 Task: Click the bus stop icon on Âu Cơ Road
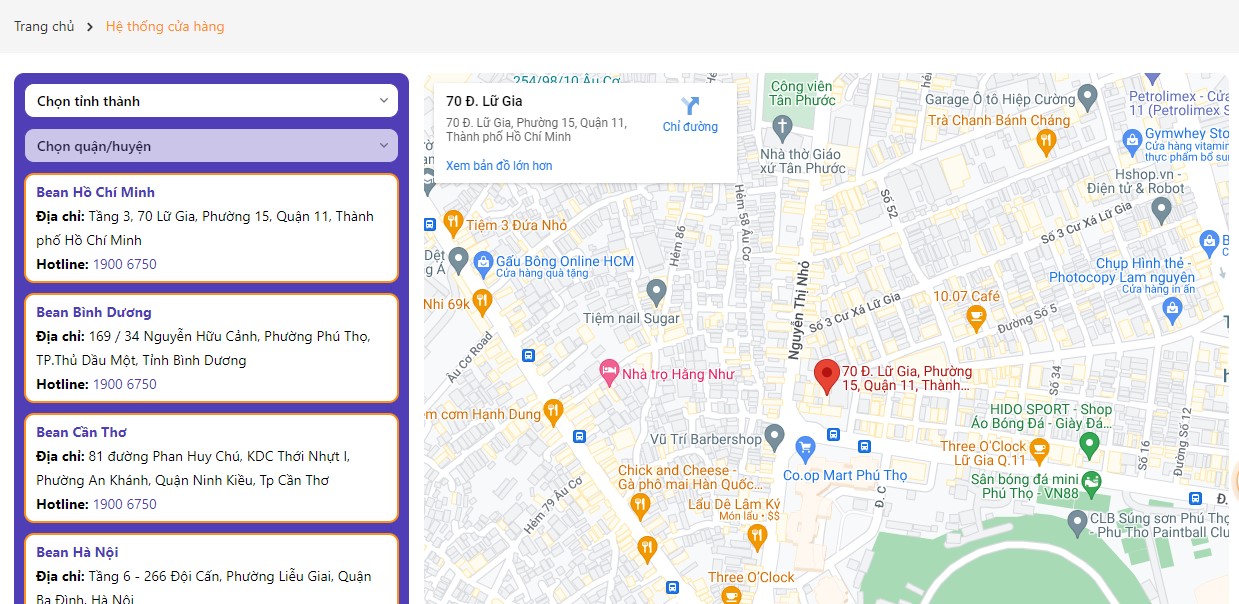527,355
